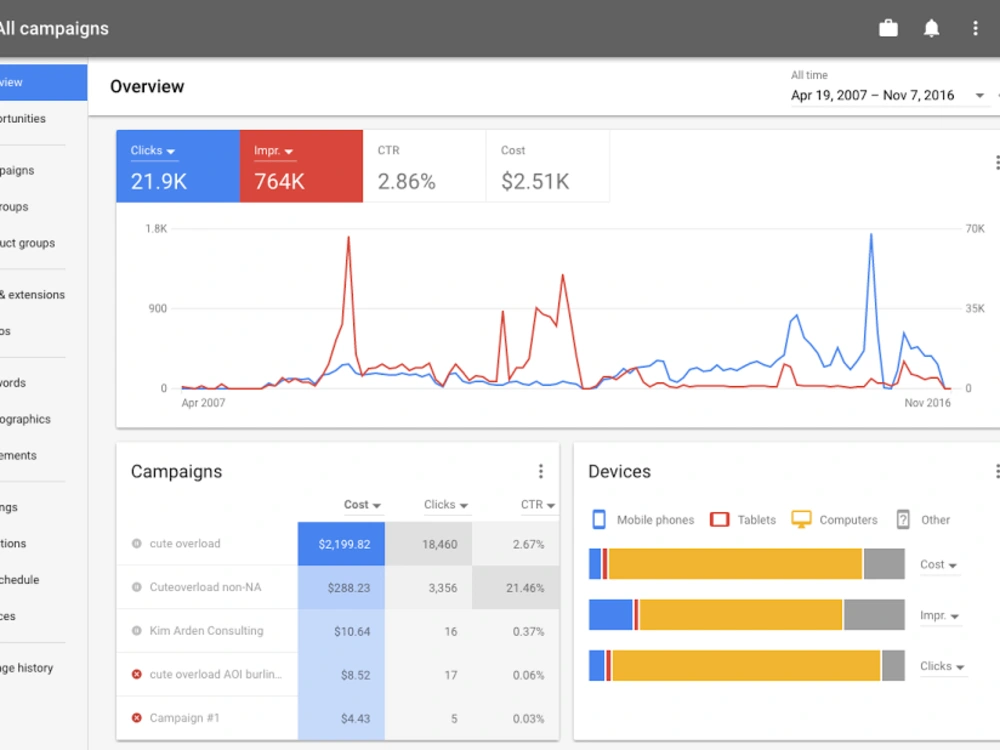Open the Campaigns card three-dot menu
1000x750 pixels.
click(541, 471)
